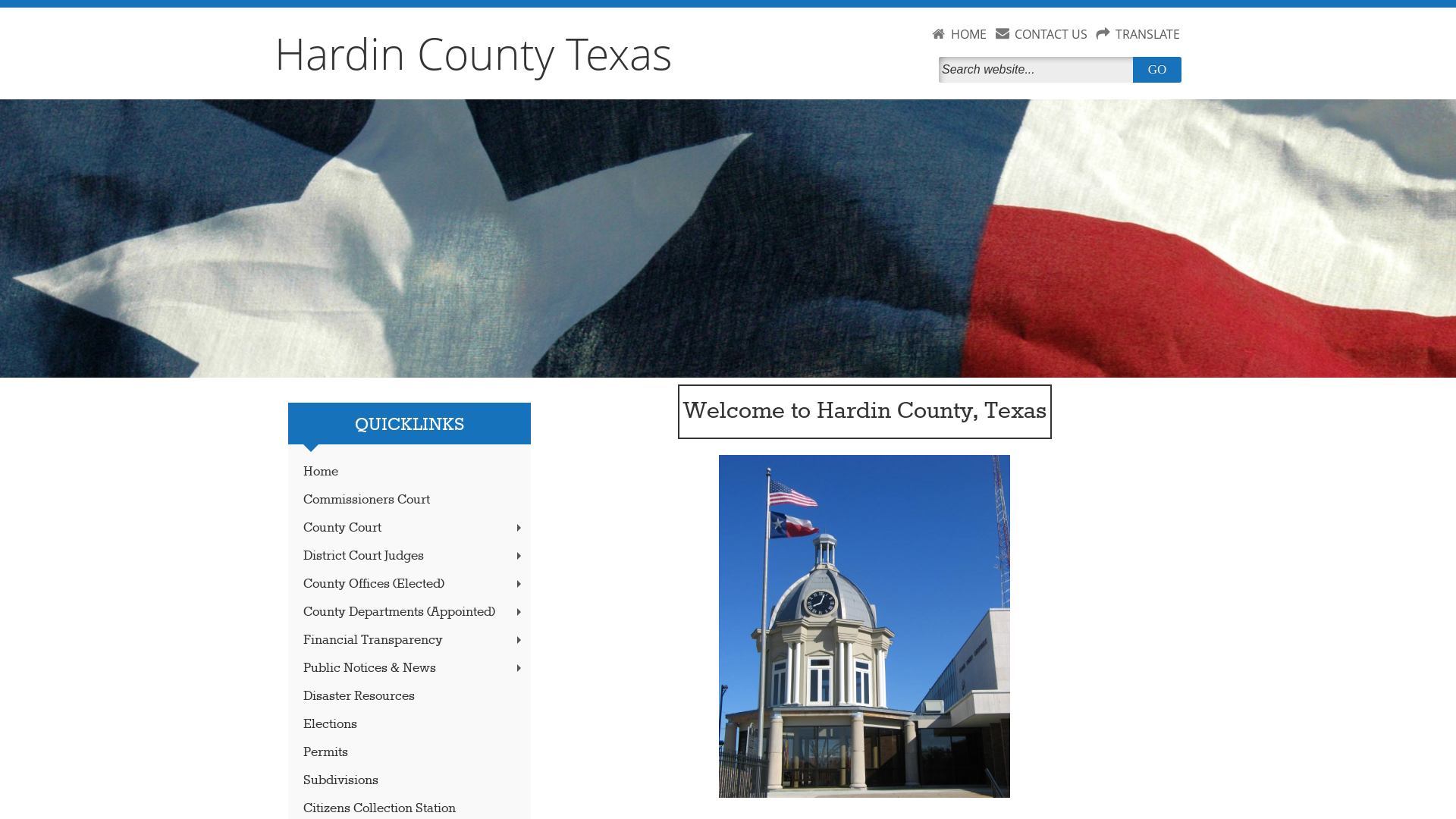The width and height of the screenshot is (1456, 819).
Task: Click the home house icon in the header
Action: [x=938, y=34]
